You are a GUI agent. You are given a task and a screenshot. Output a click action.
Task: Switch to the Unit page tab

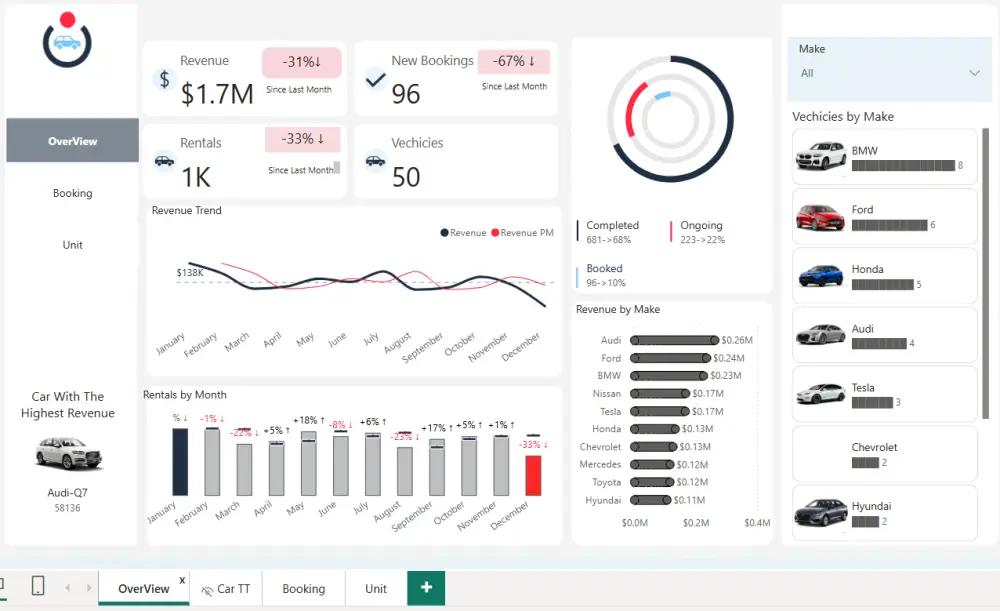click(376, 589)
